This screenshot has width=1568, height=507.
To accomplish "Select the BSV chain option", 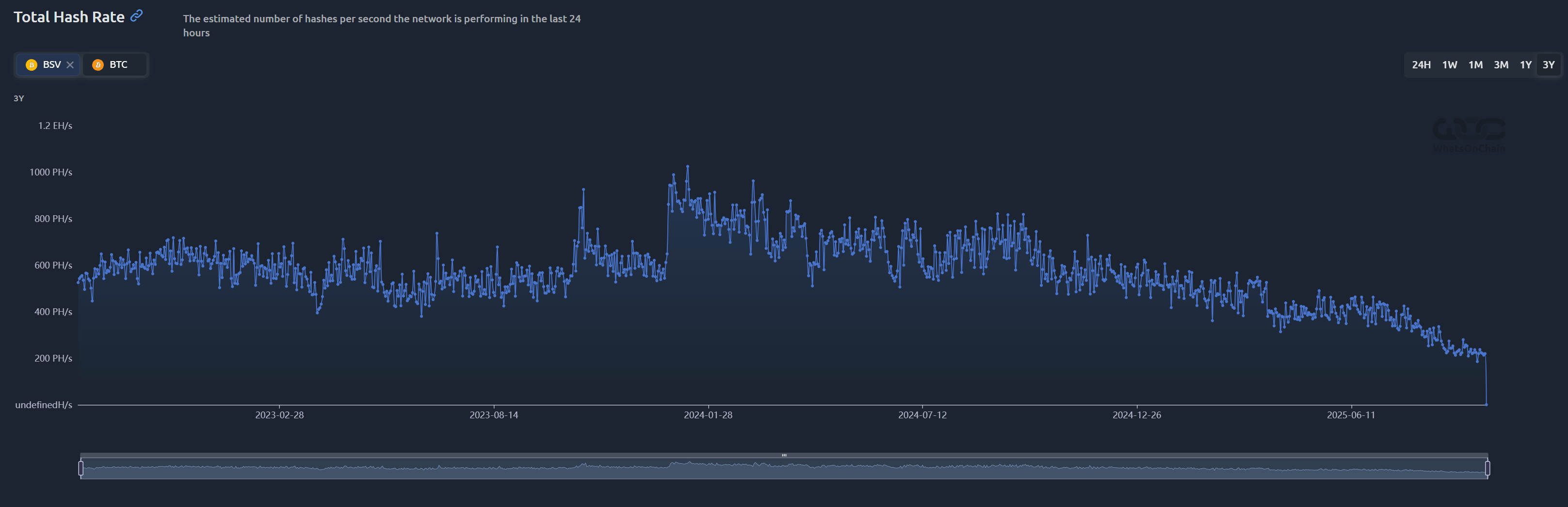I will [48, 64].
